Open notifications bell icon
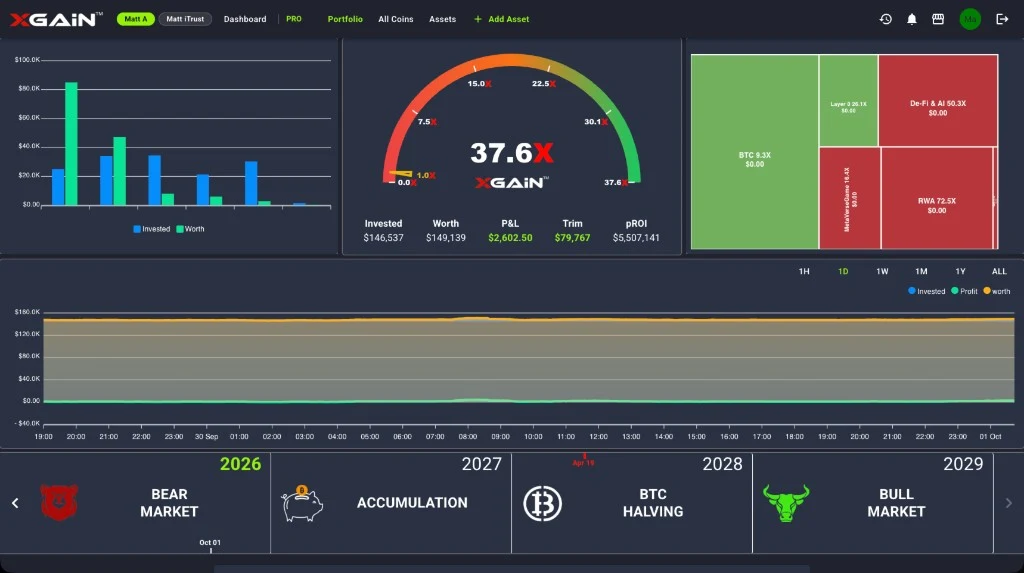1024x573 pixels. pos(912,19)
